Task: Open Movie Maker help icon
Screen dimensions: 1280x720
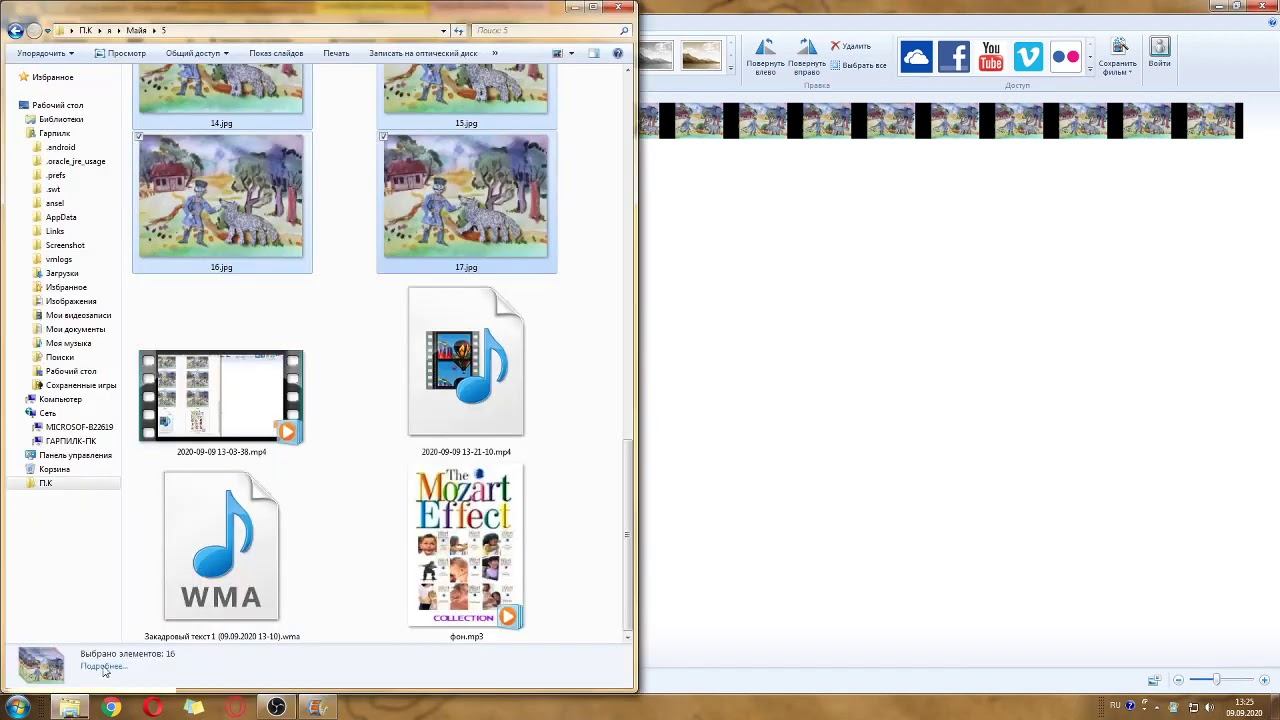Action: coord(1274,21)
